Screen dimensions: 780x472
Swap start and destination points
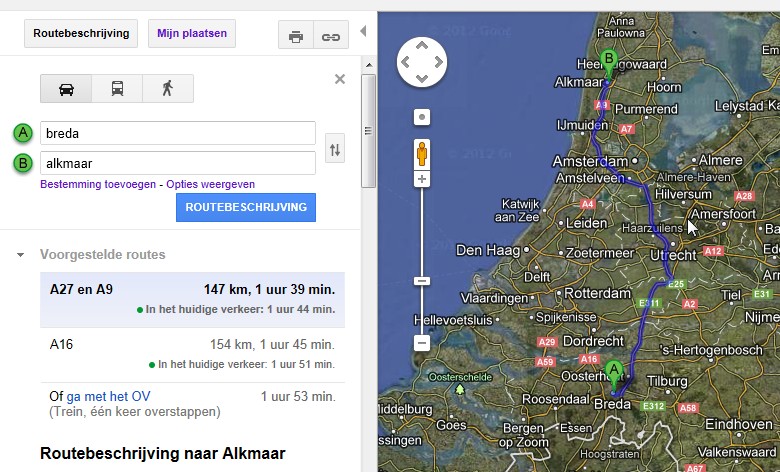(x=335, y=149)
